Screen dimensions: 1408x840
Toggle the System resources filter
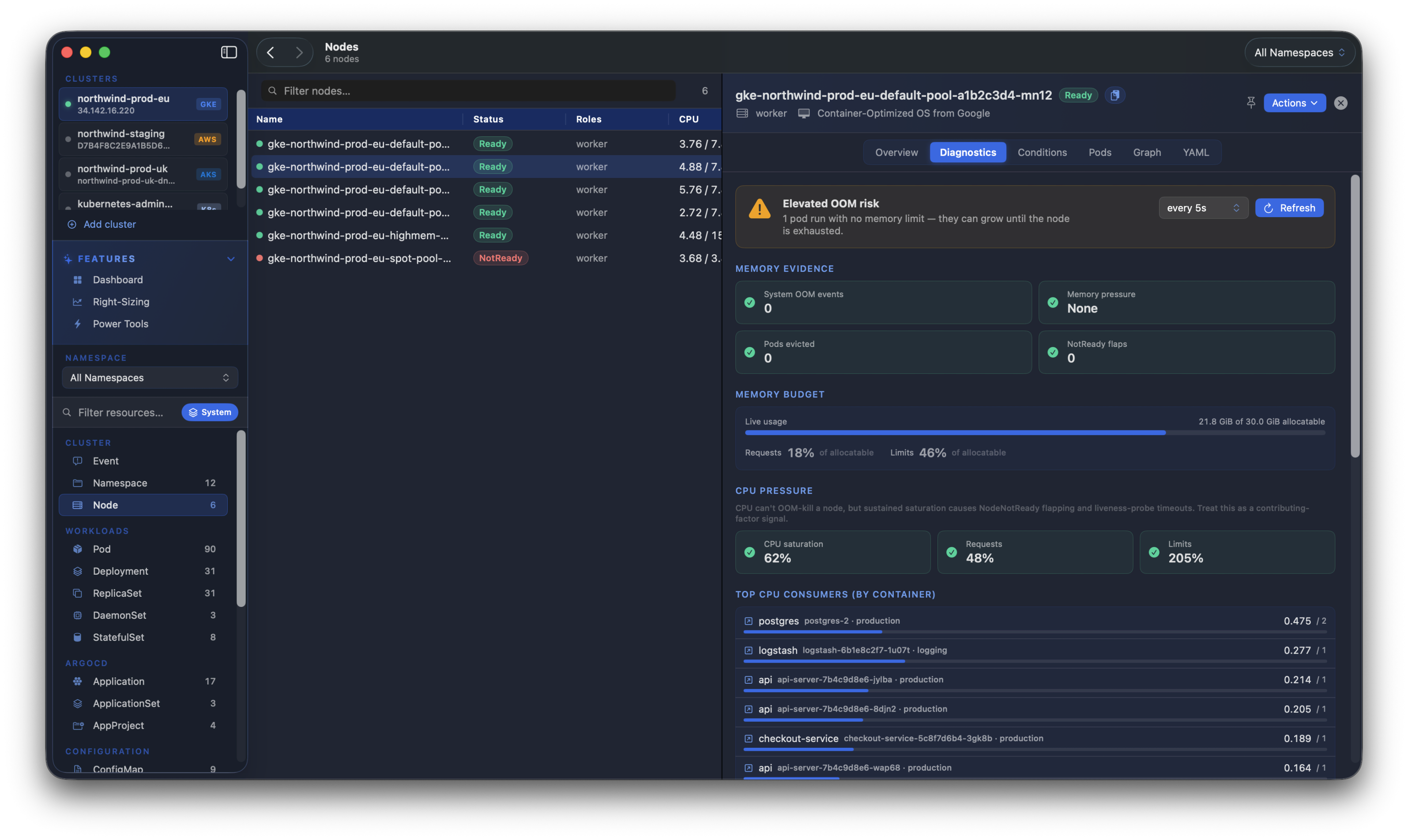coord(209,412)
